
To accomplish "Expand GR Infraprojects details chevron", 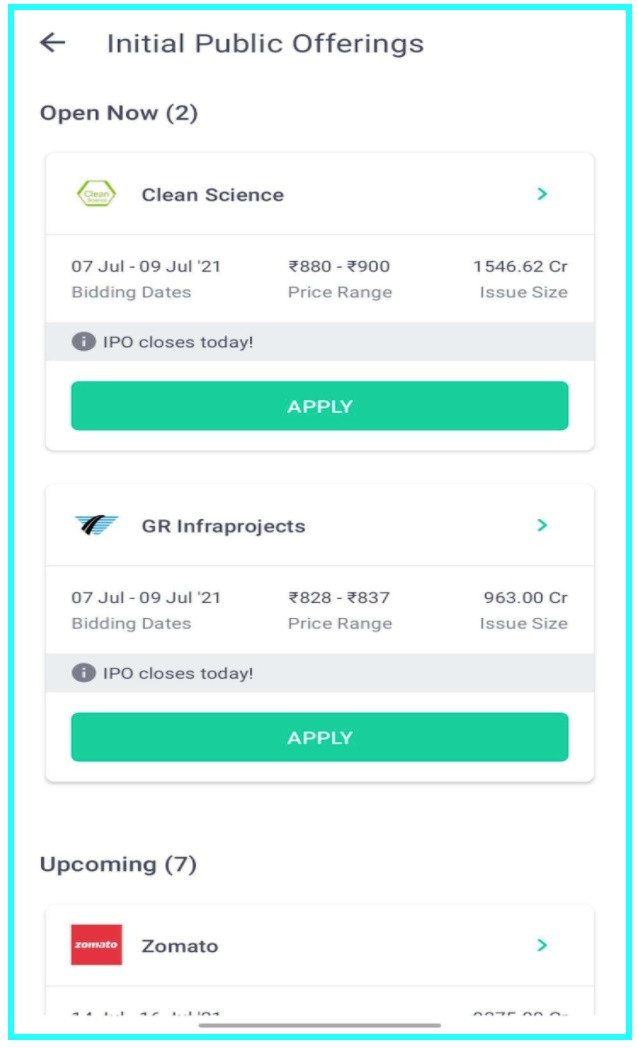I will tap(542, 525).
